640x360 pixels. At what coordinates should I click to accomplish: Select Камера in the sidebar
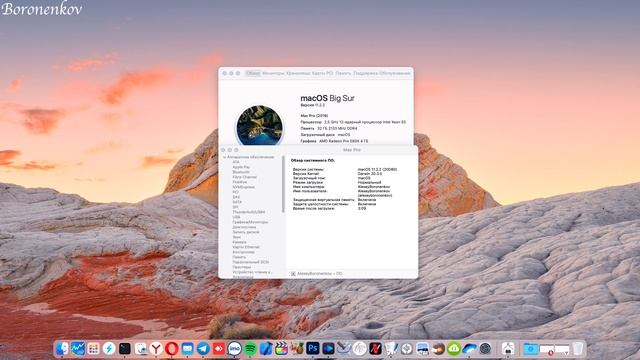(239, 242)
